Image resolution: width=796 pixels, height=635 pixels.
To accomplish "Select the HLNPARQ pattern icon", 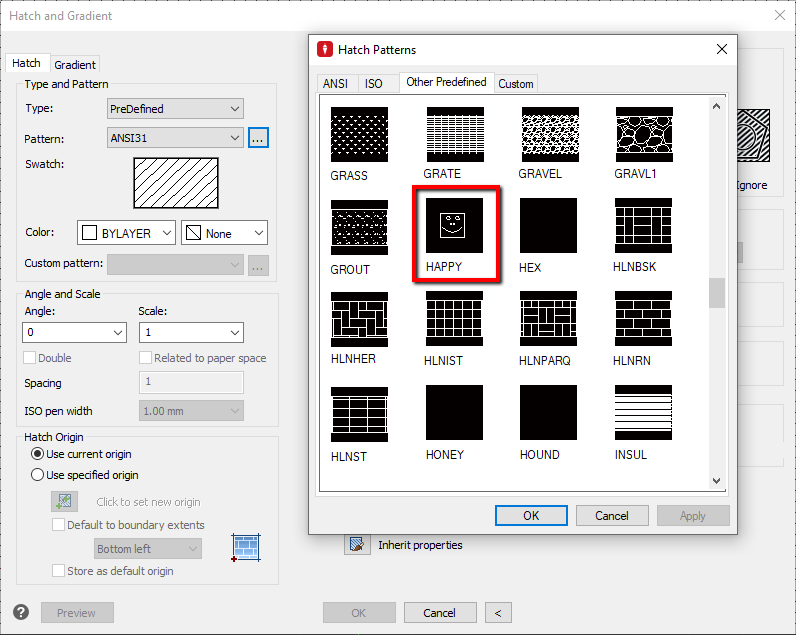I will pyautogui.click(x=549, y=319).
